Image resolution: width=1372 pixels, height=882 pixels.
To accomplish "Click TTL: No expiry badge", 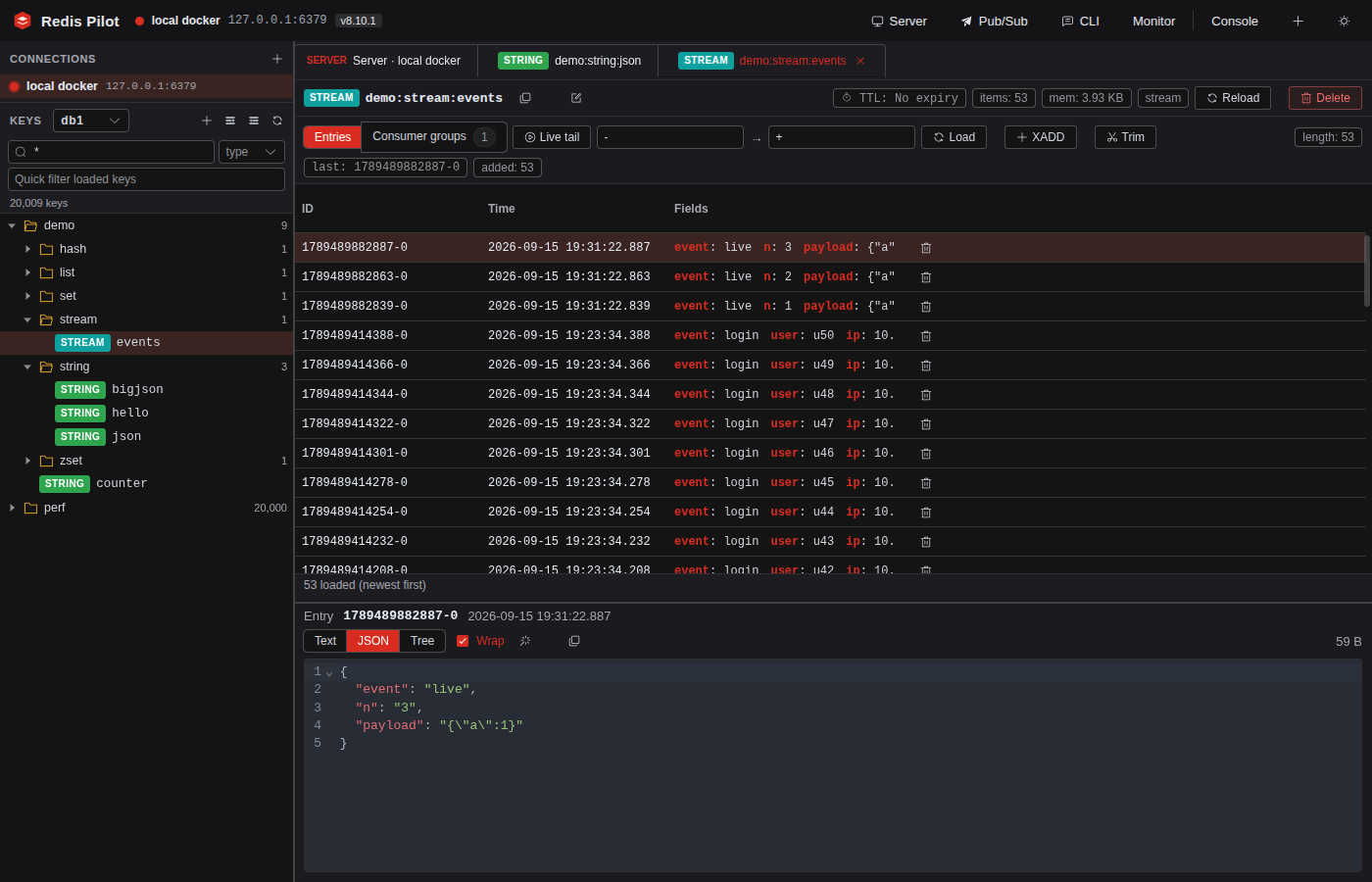I will 900,98.
